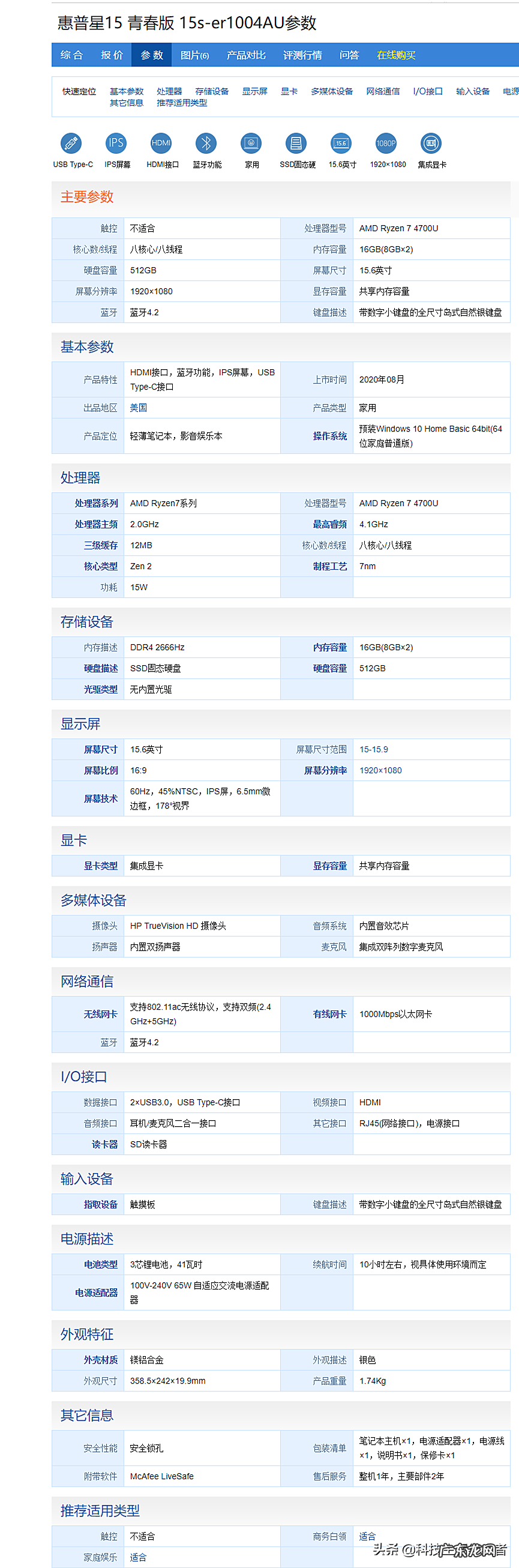Click the 硬盘描述 label link
The height and width of the screenshot is (1568, 519).
tap(100, 668)
